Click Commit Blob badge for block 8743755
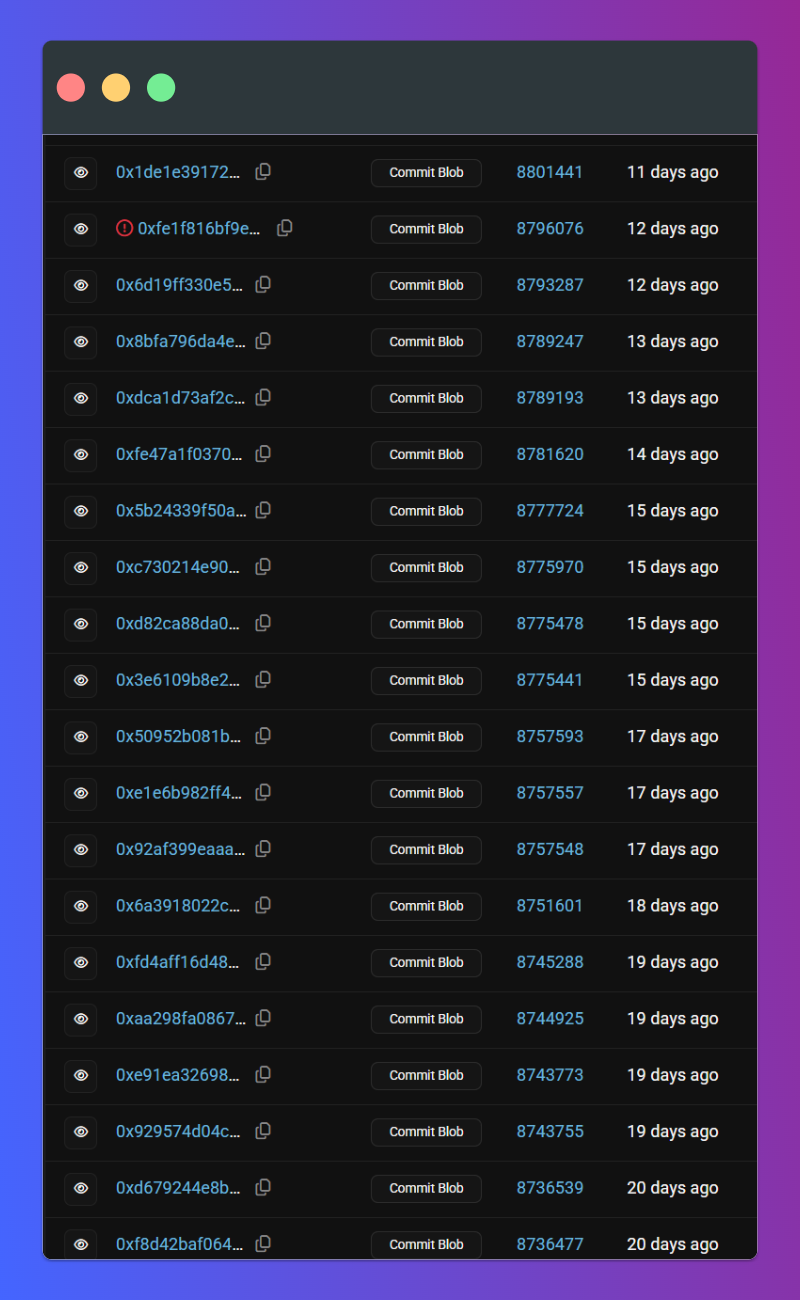 [426, 1132]
